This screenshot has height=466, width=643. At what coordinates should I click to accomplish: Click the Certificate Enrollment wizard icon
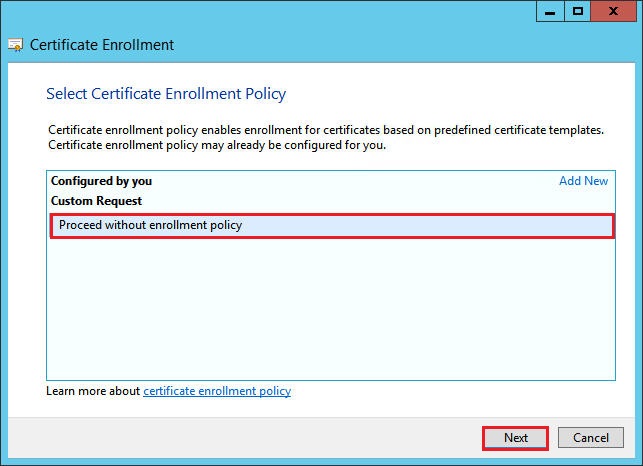click(x=16, y=45)
